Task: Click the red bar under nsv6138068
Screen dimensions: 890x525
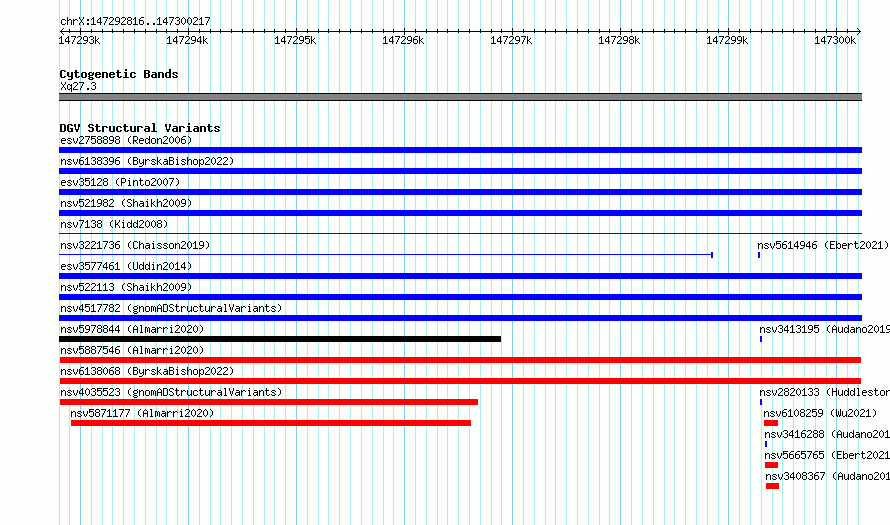Action: click(460, 381)
